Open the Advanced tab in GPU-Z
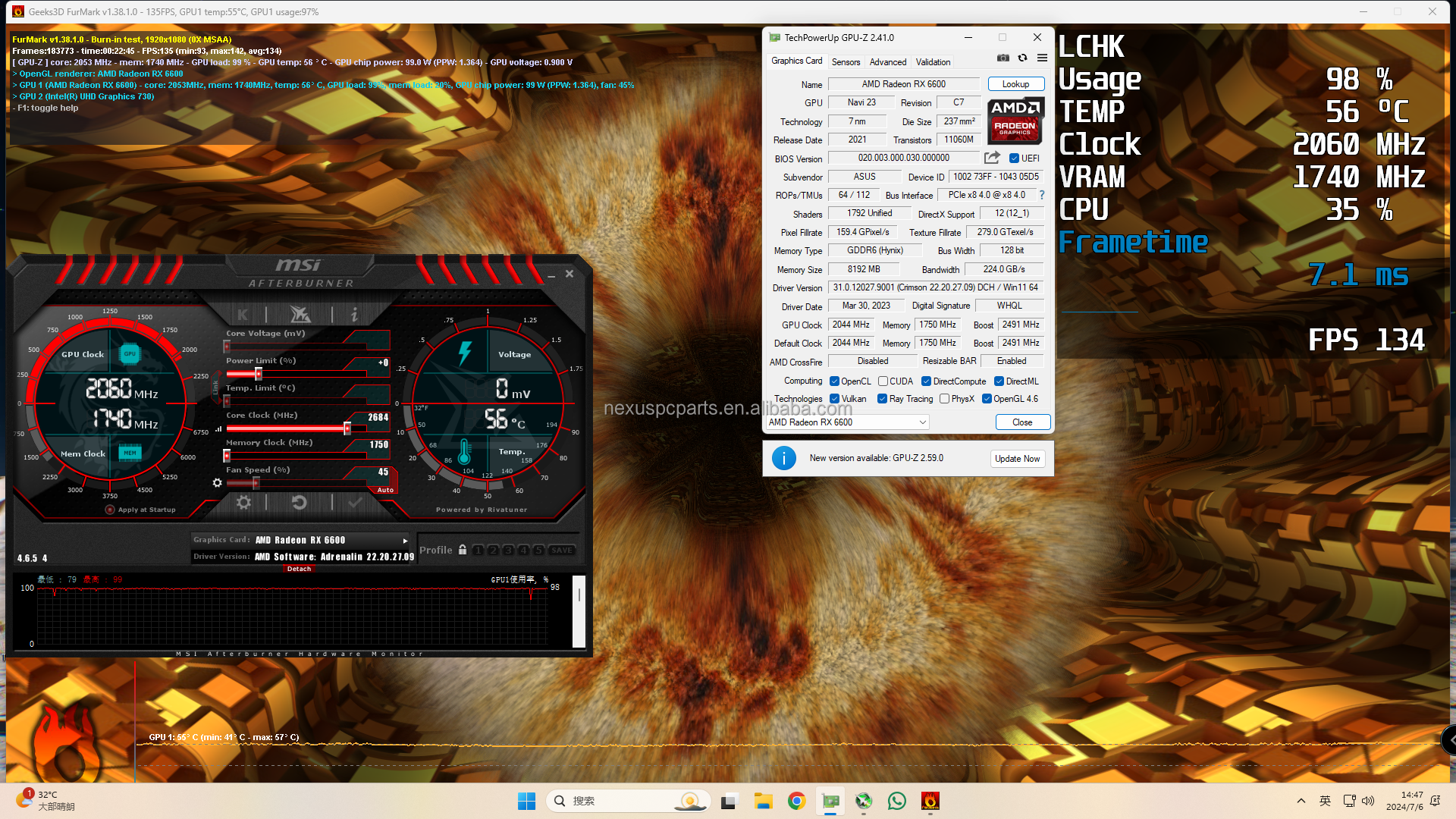The height and width of the screenshot is (819, 1456). tap(887, 62)
